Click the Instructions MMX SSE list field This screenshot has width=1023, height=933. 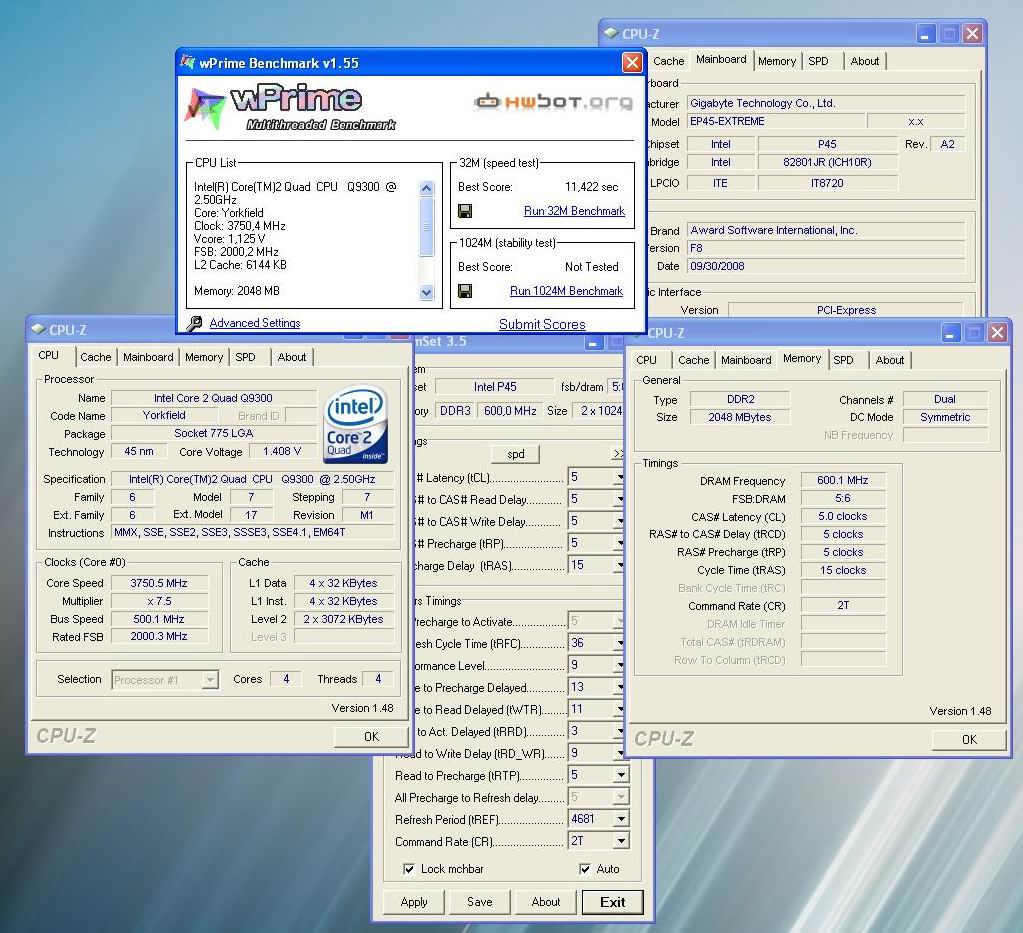(253, 532)
